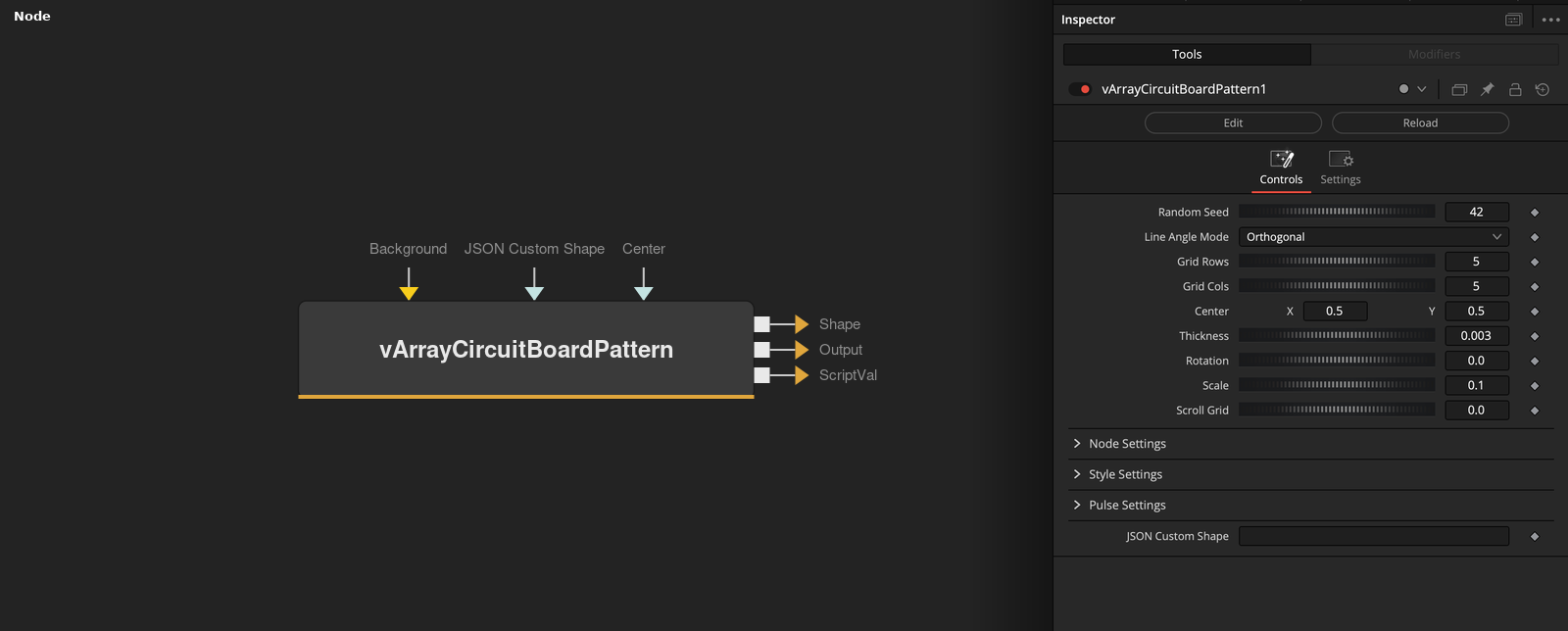Click the Reload button
The height and width of the screenshot is (631, 1568).
(x=1420, y=122)
